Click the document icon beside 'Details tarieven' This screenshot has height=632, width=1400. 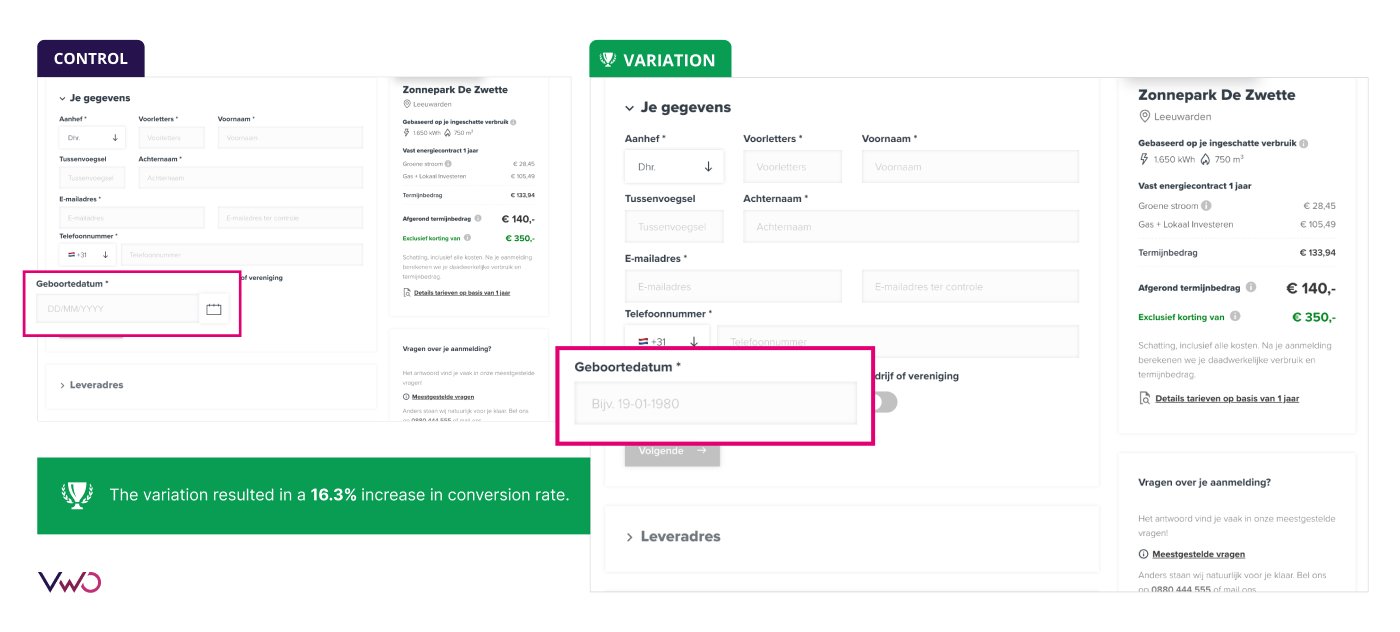[1145, 397]
